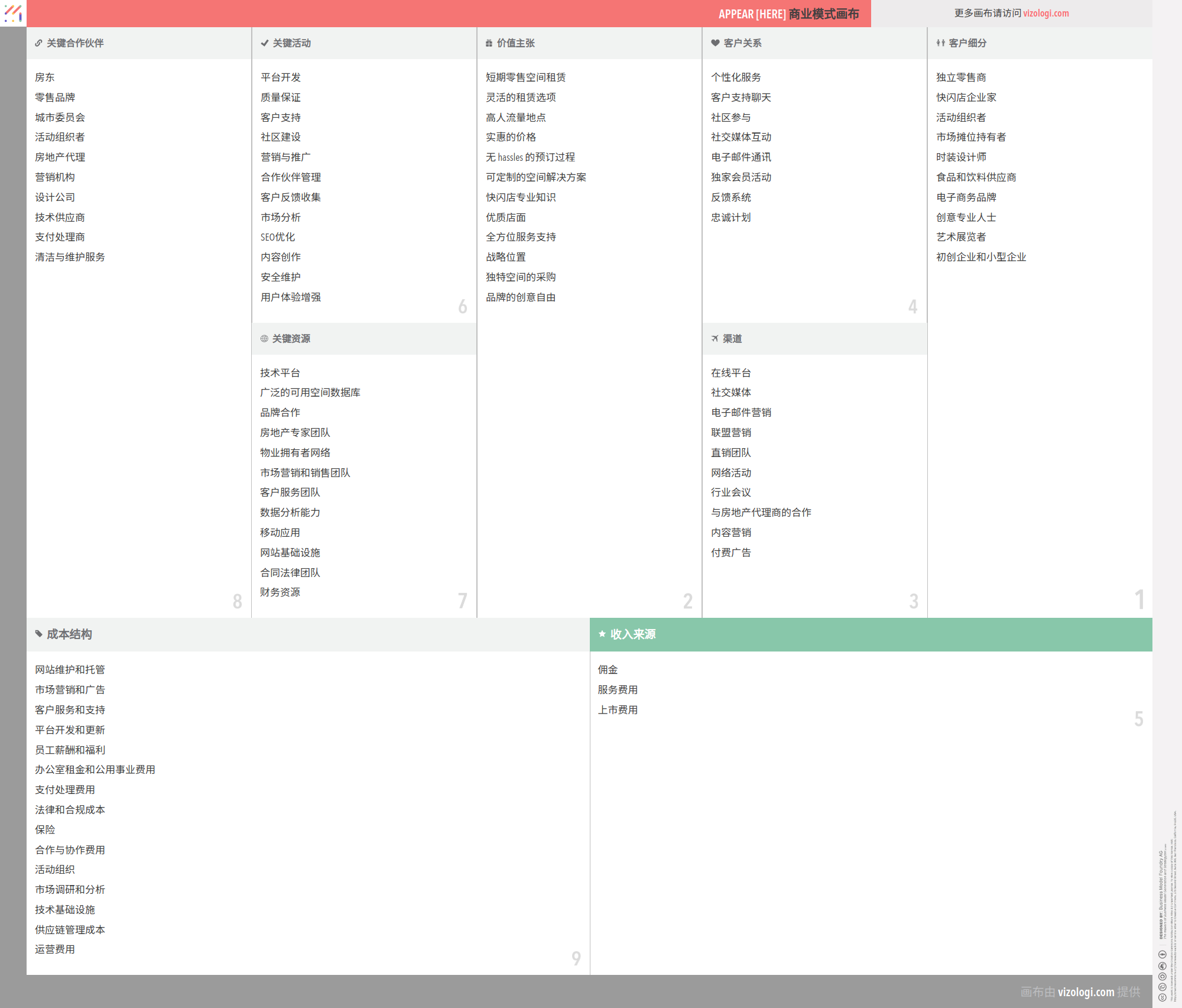1182x1008 pixels.
Task: Click the globe icon beside 关键资源
Action: tap(264, 339)
